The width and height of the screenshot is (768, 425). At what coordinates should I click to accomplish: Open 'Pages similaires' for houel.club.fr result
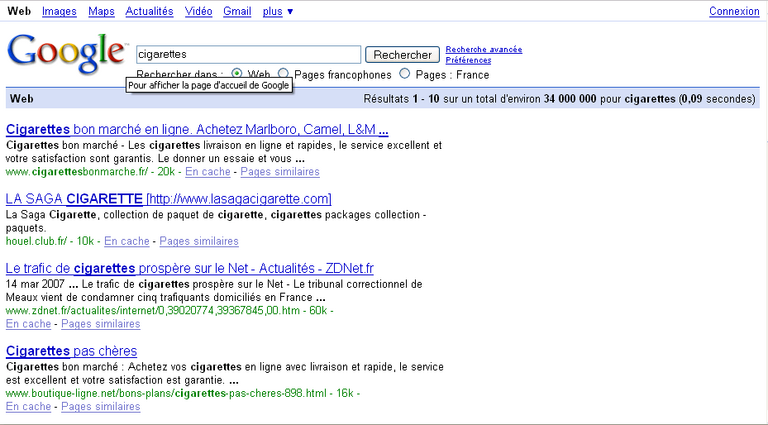click(x=199, y=241)
